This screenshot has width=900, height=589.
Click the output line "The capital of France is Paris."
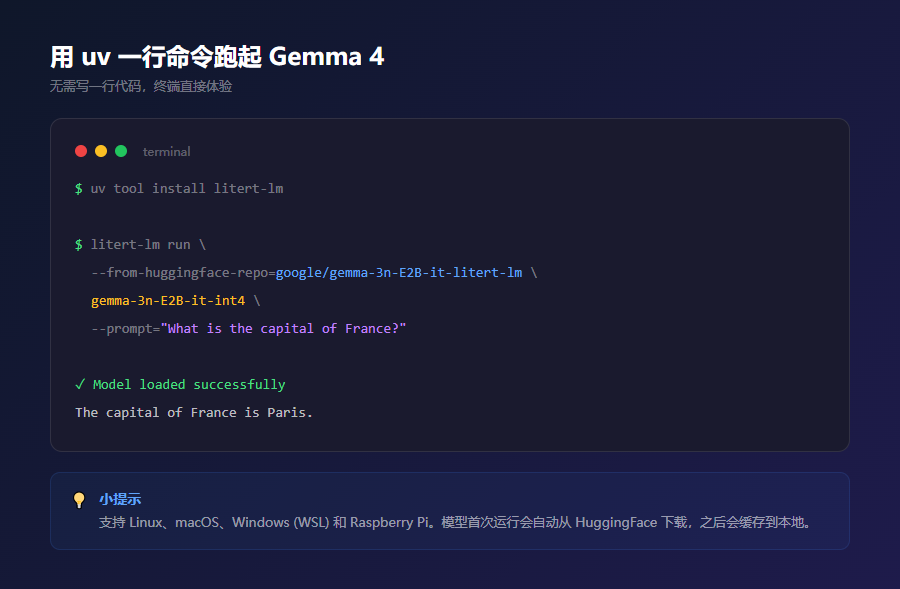pyautogui.click(x=194, y=412)
